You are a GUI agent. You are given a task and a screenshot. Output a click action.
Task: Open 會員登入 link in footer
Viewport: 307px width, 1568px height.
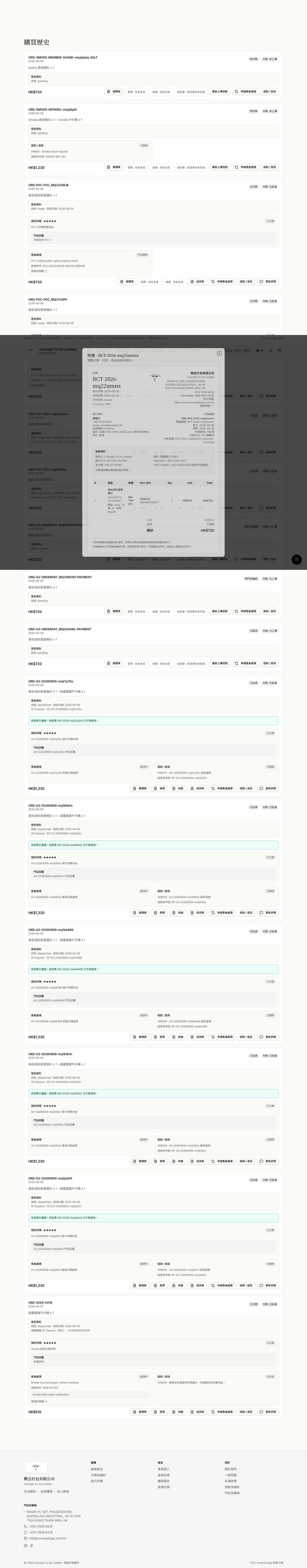tap(164, 1469)
